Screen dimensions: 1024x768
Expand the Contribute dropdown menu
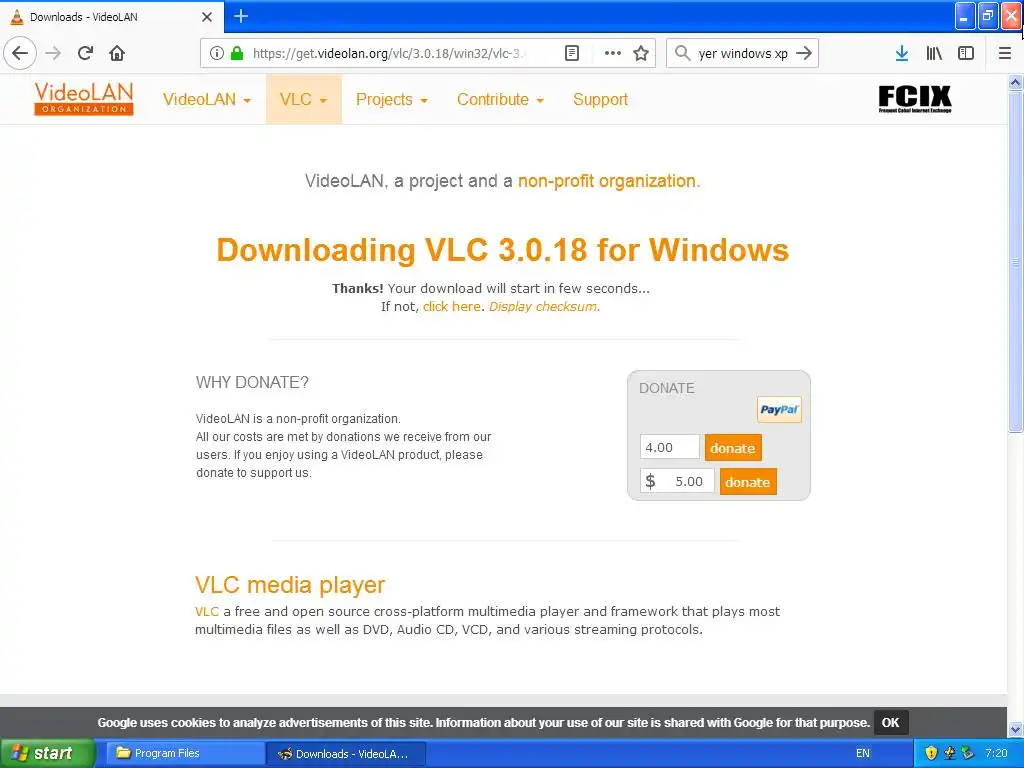(x=500, y=99)
